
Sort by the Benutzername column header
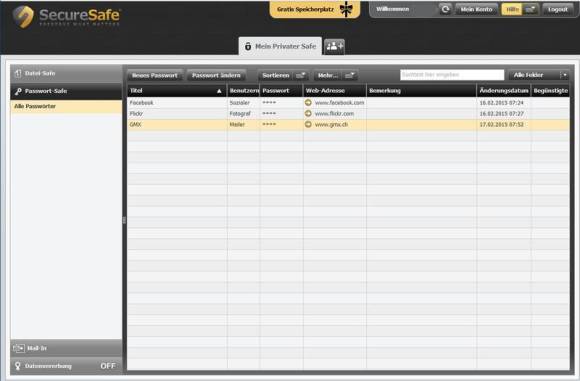[243, 91]
